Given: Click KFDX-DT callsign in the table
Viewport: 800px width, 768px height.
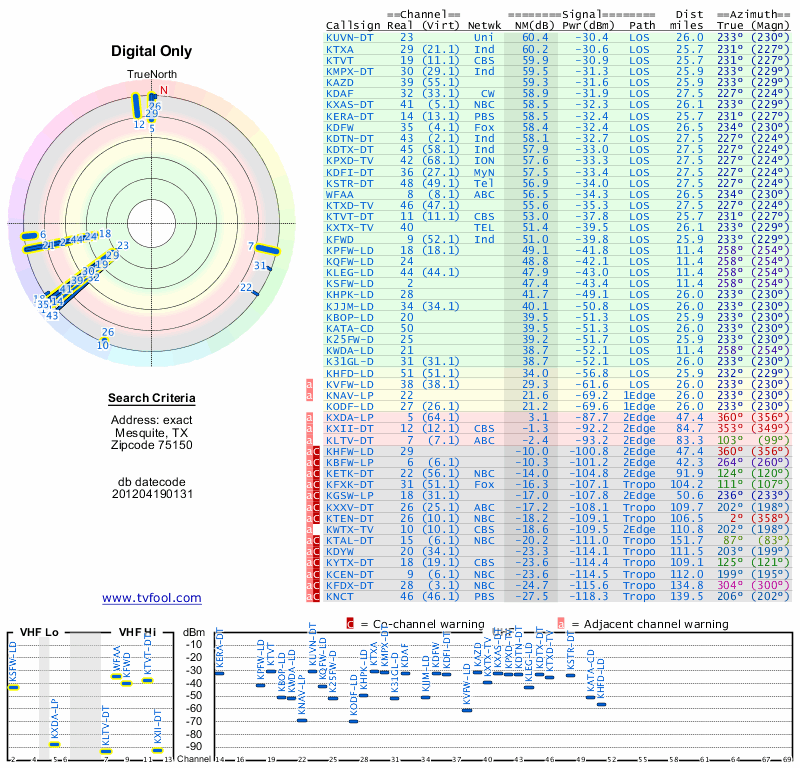Looking at the screenshot, I should pos(349,585).
